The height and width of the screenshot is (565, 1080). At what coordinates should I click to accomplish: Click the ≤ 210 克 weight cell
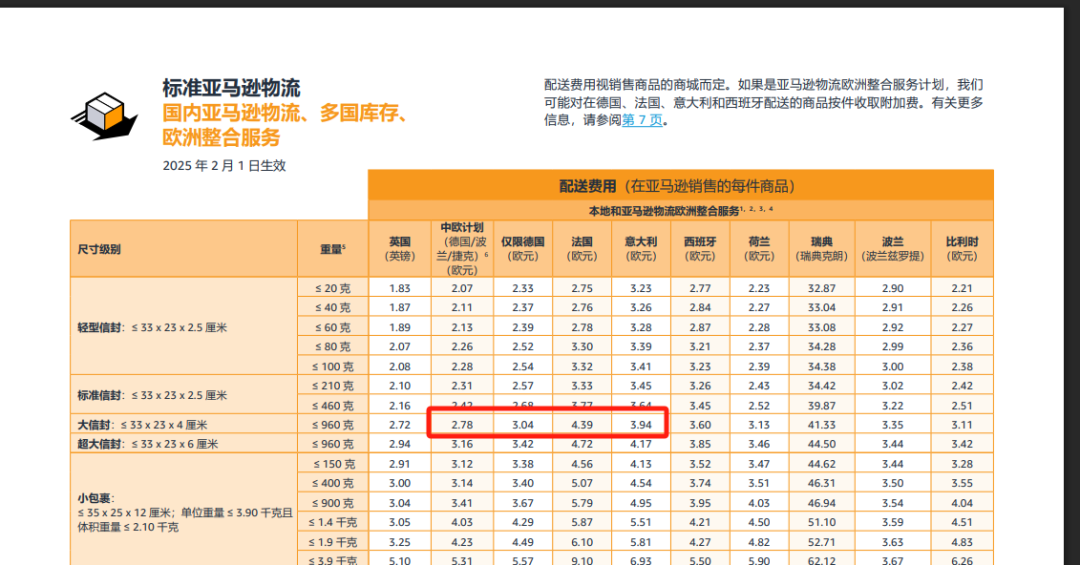pyautogui.click(x=333, y=386)
